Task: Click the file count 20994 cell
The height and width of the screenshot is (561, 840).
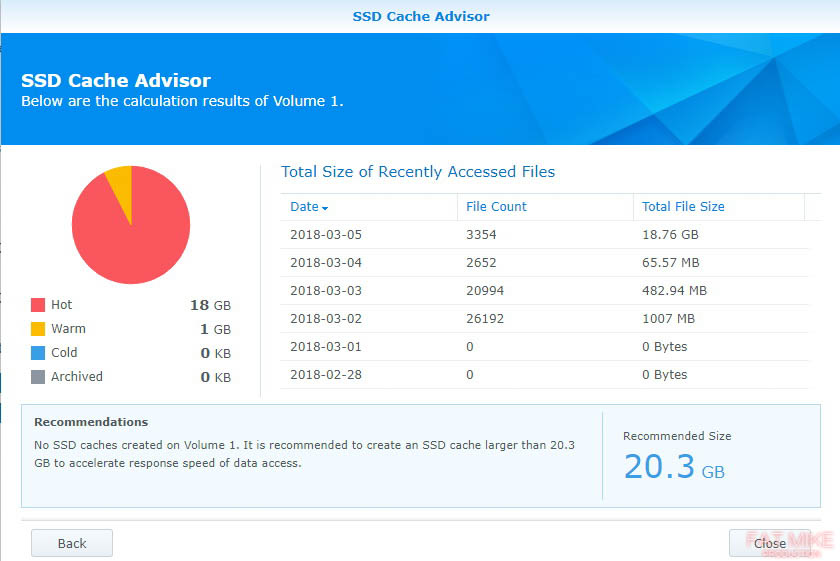Action: [x=485, y=290]
